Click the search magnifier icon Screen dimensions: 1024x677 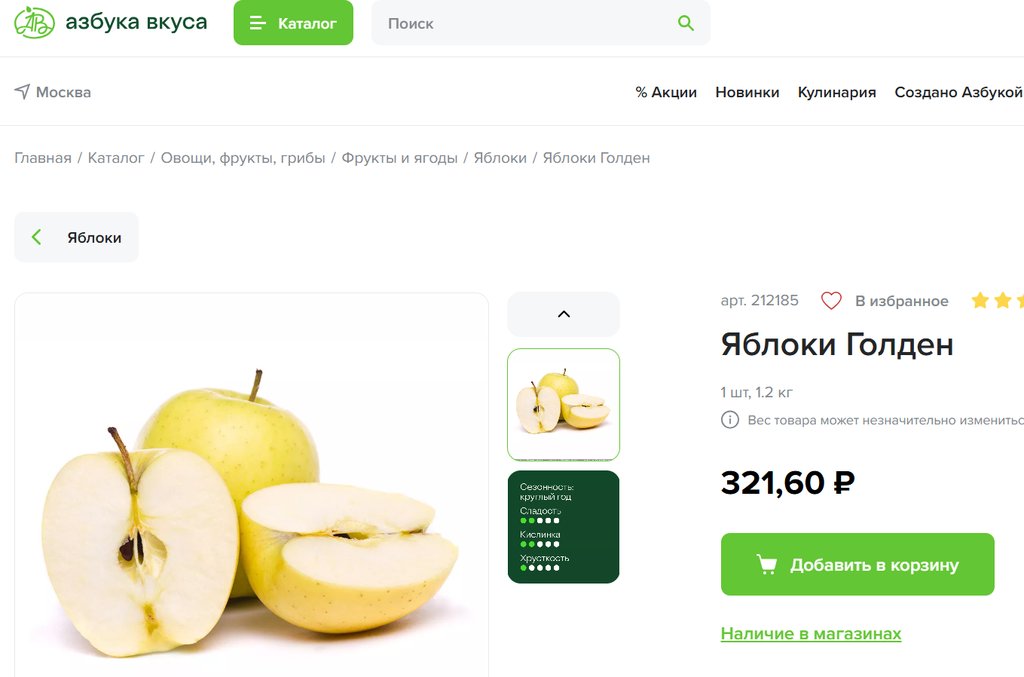[x=685, y=24]
